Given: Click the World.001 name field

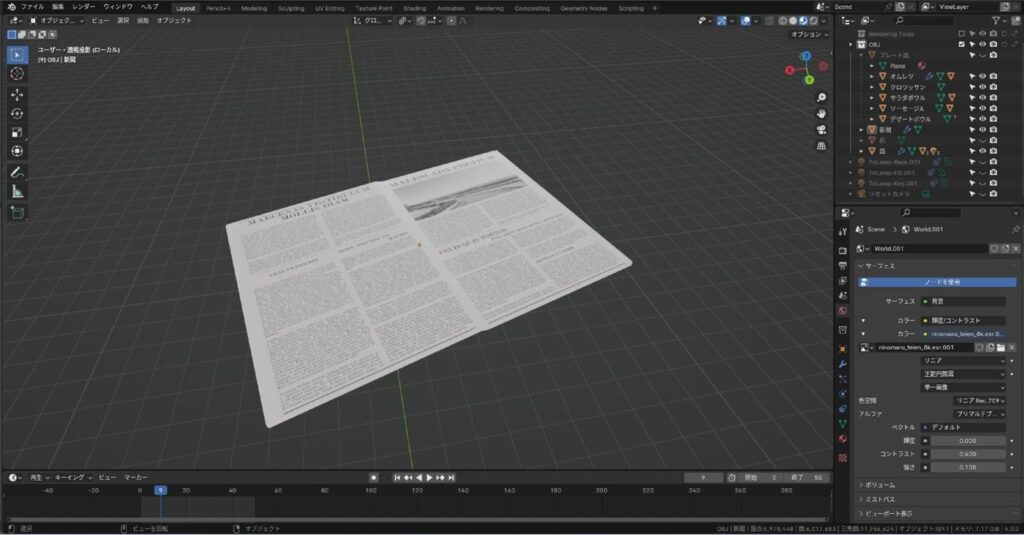Looking at the screenshot, I should (x=930, y=249).
